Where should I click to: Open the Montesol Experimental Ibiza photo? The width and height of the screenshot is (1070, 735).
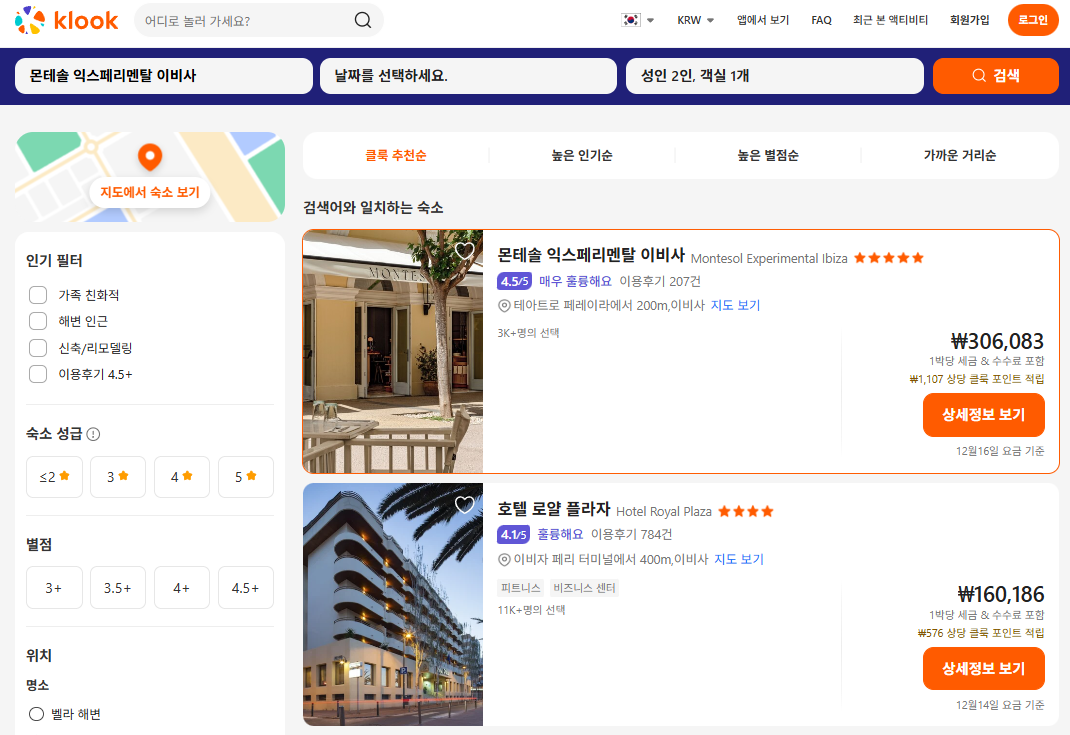pyautogui.click(x=393, y=351)
